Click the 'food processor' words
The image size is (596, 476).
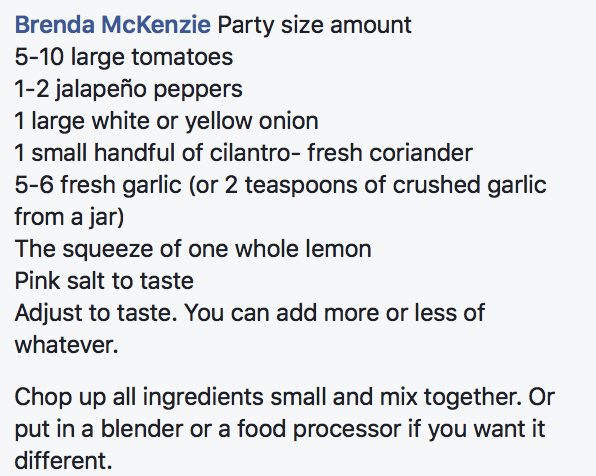319,429
